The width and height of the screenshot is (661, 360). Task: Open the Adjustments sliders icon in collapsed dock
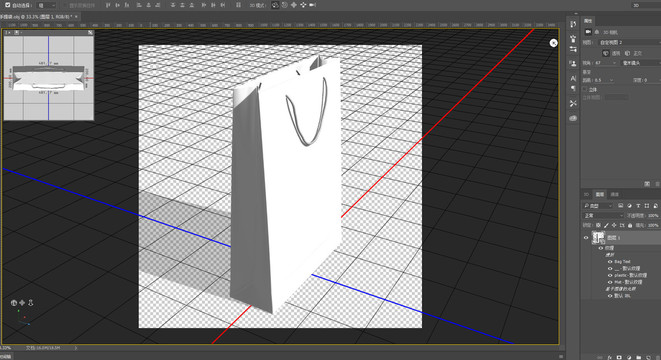click(x=573, y=50)
